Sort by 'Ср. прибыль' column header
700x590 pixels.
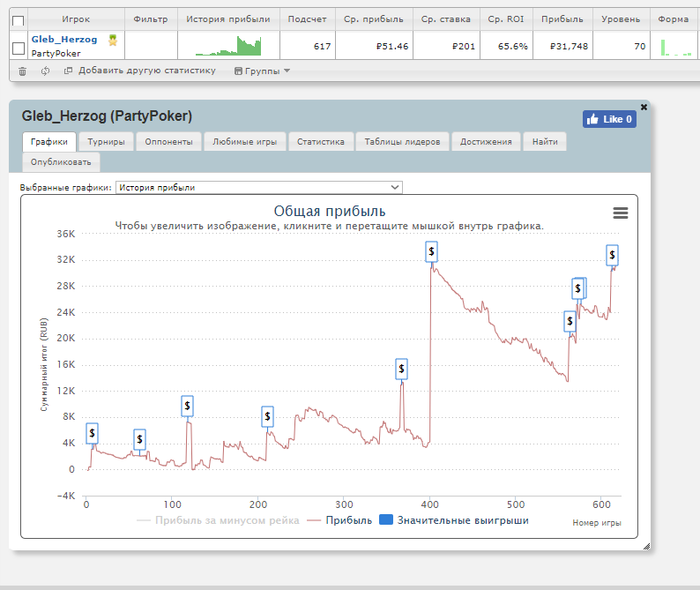click(374, 19)
